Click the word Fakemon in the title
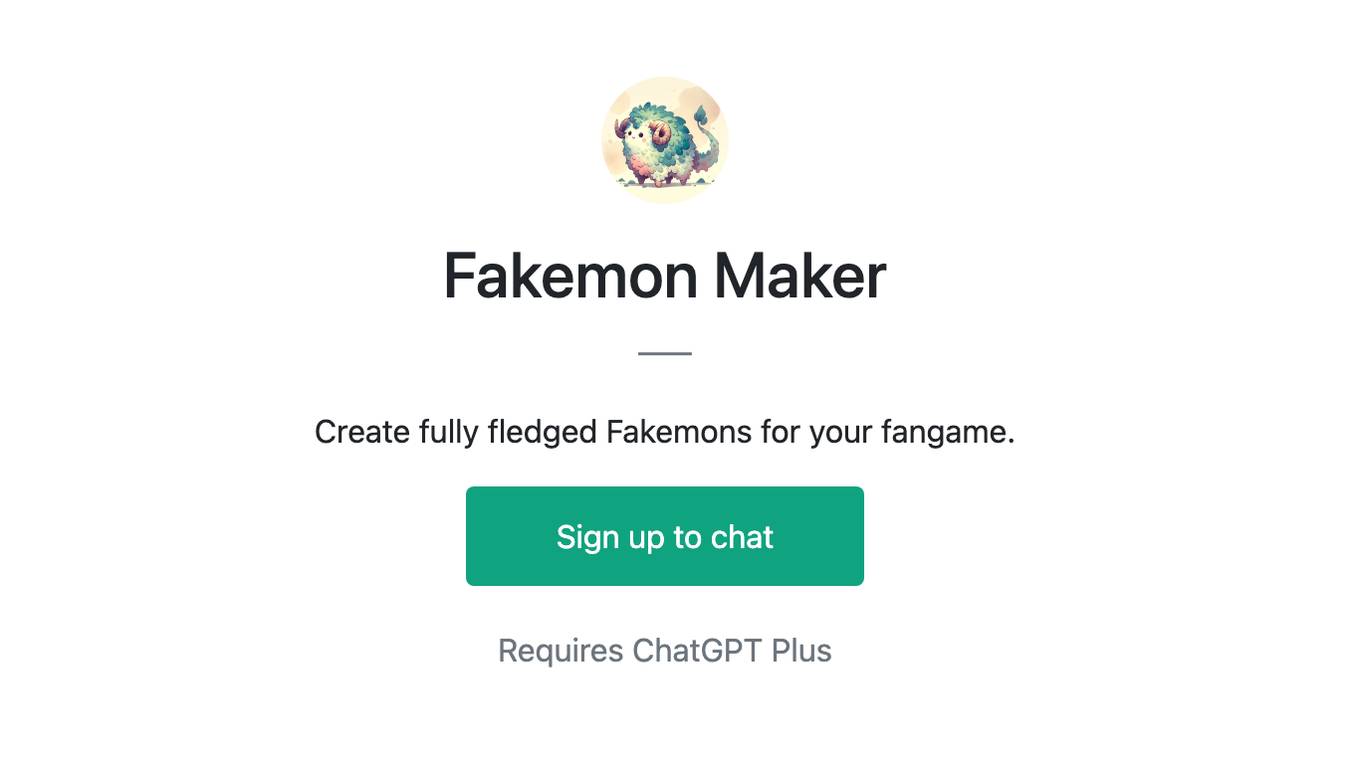 [571, 276]
